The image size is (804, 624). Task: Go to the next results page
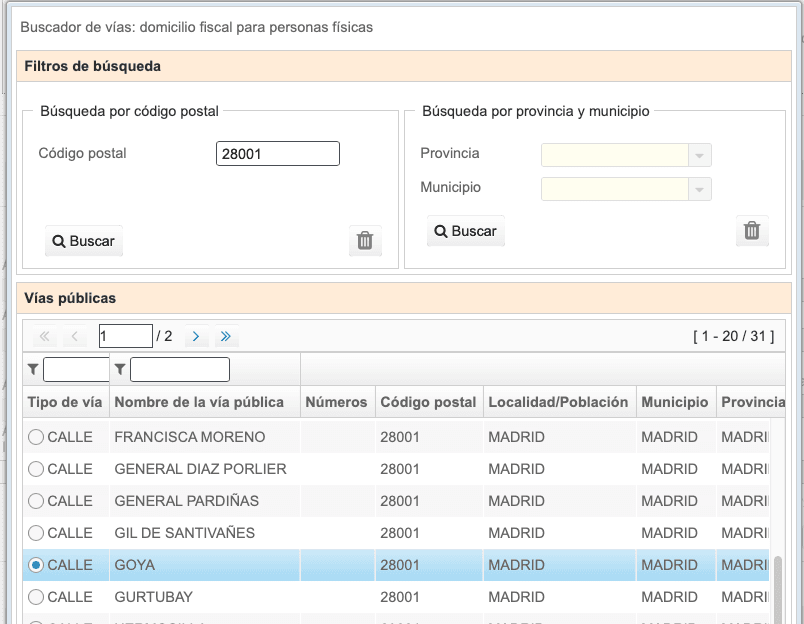click(x=196, y=337)
